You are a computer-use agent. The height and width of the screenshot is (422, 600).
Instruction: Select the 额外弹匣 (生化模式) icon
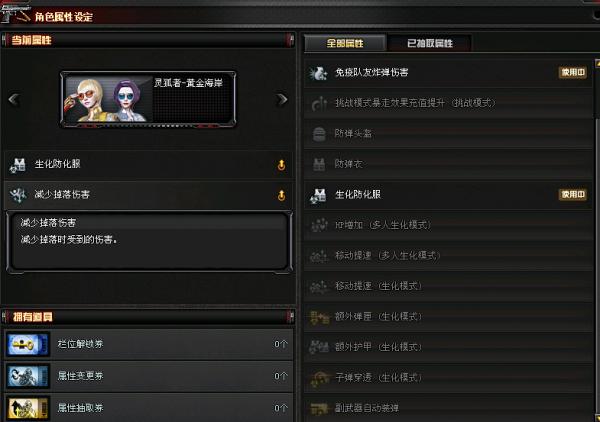[319, 317]
